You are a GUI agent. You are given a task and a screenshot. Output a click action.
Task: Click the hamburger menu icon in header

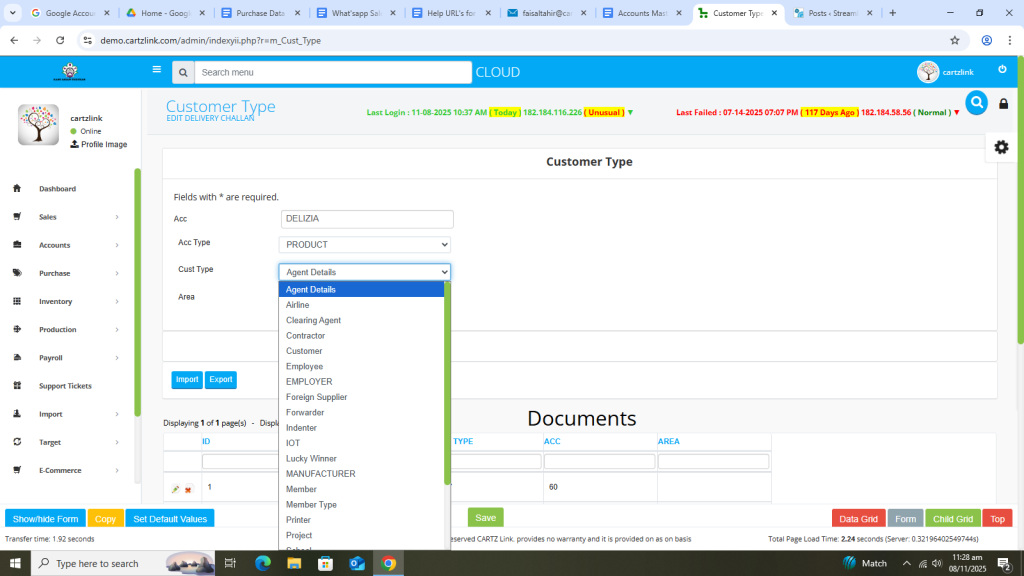[x=156, y=70]
